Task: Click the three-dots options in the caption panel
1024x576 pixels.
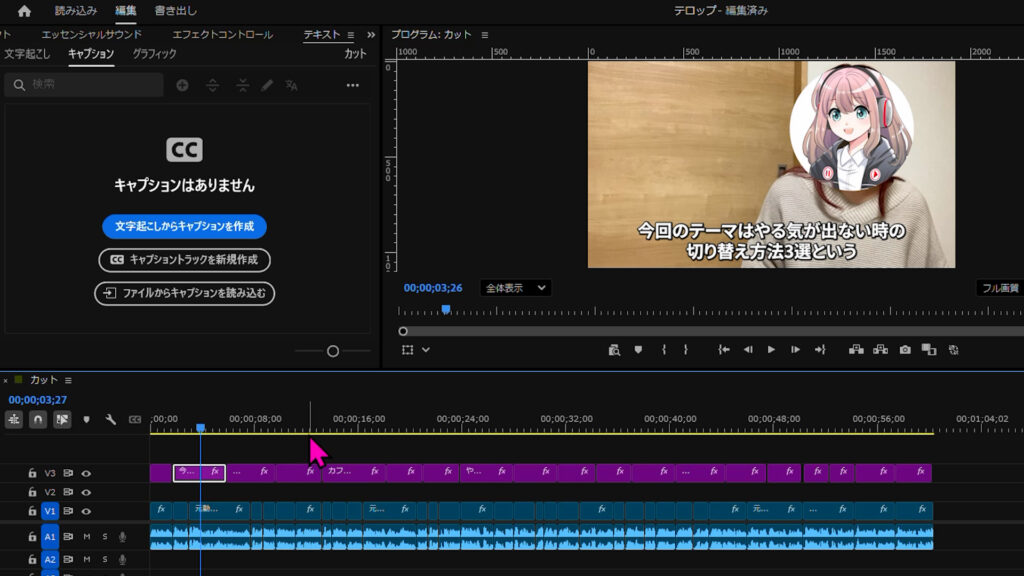Action: [352, 86]
